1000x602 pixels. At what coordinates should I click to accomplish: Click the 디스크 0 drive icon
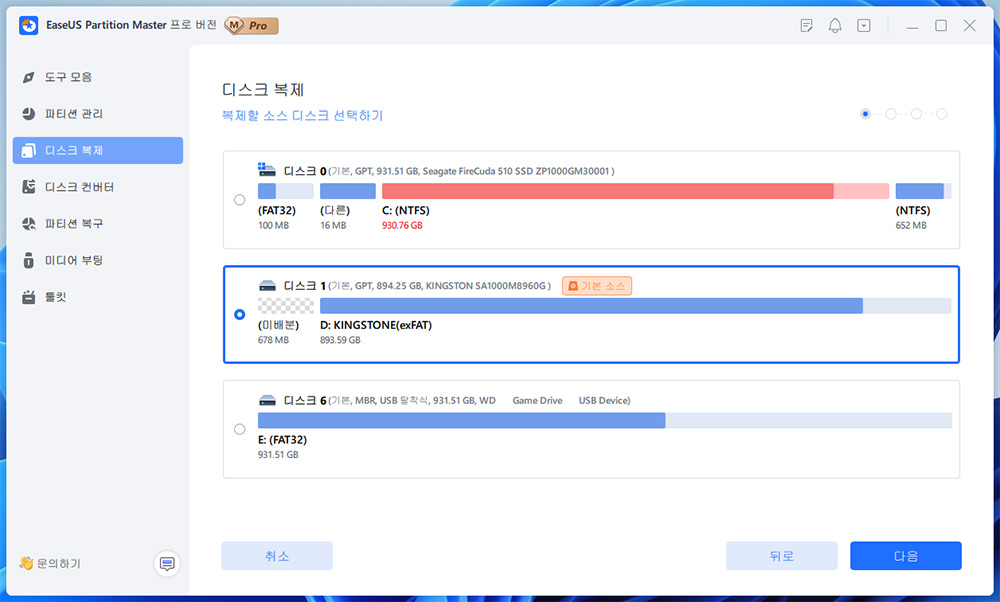[x=267, y=170]
